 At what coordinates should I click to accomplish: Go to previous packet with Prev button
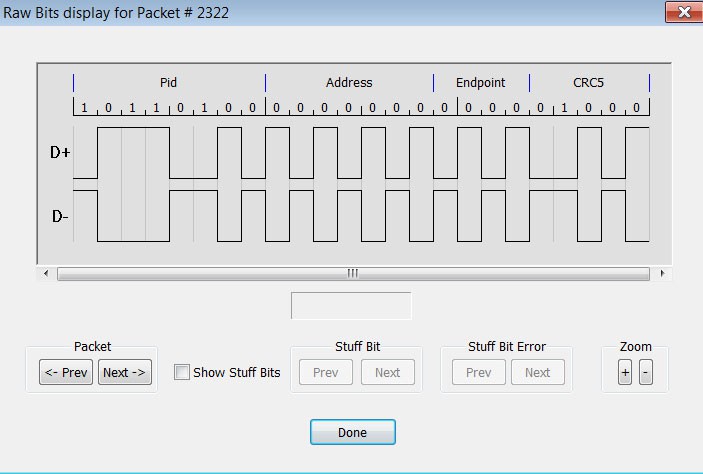tap(66, 372)
